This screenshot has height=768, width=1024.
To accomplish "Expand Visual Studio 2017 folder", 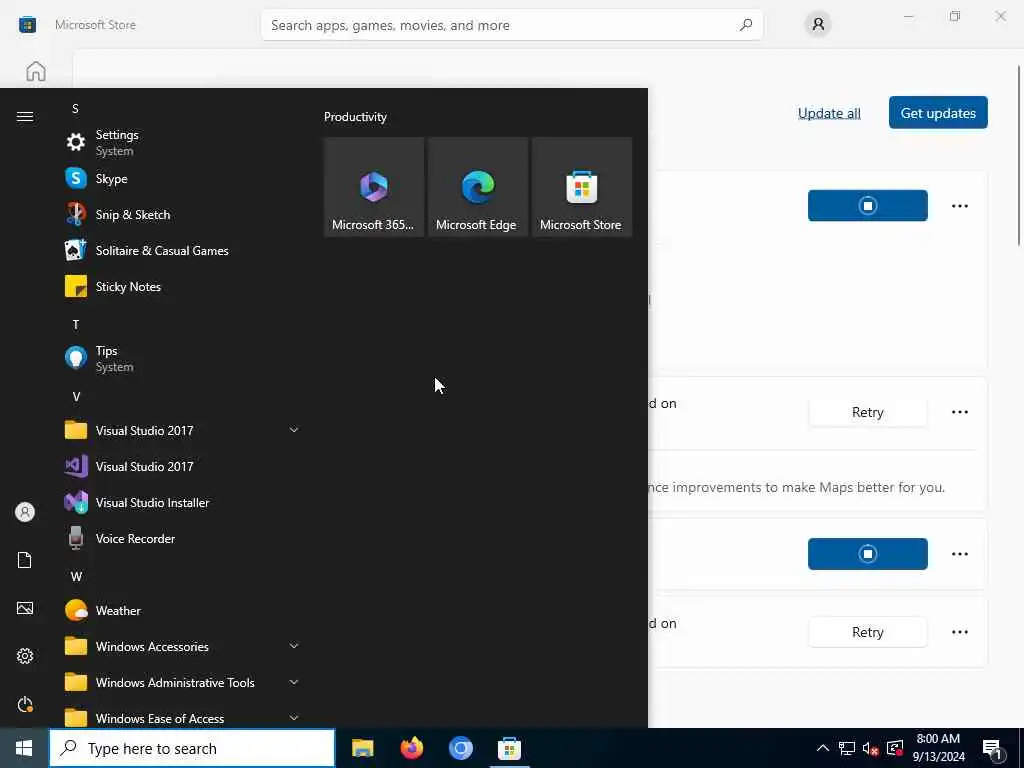I will click(x=294, y=430).
